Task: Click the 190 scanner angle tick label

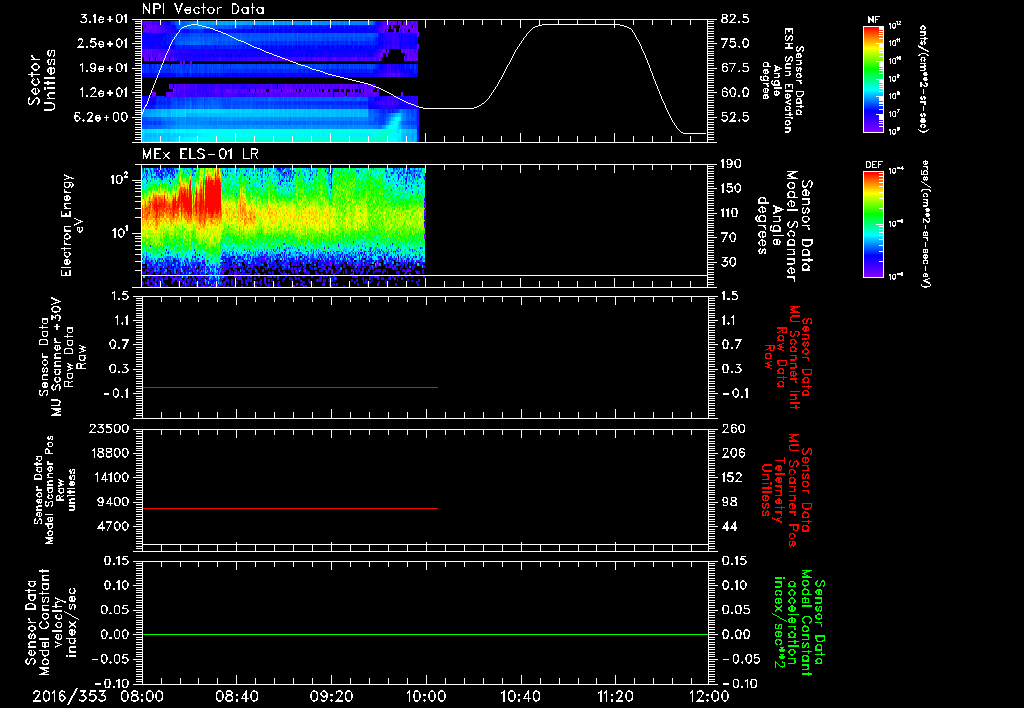Action: [731, 164]
